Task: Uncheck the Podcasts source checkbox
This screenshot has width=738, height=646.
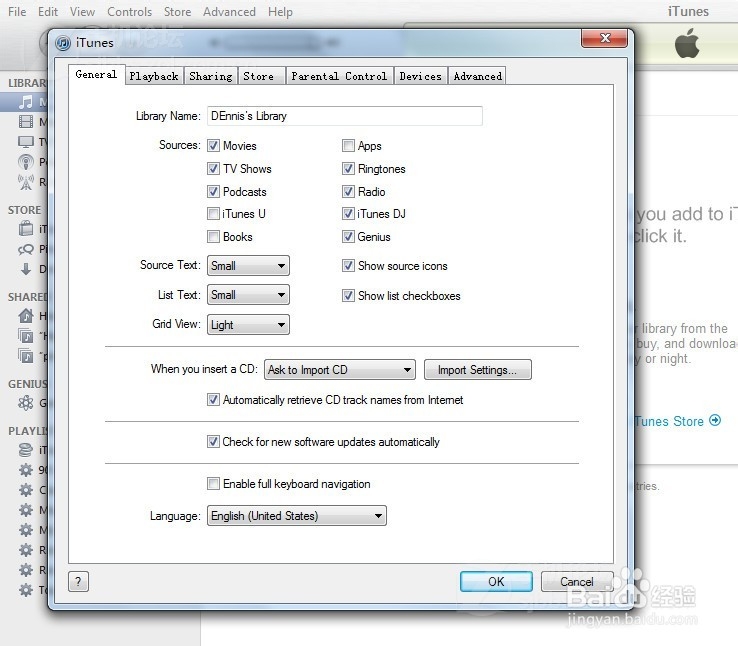Action: (213, 191)
